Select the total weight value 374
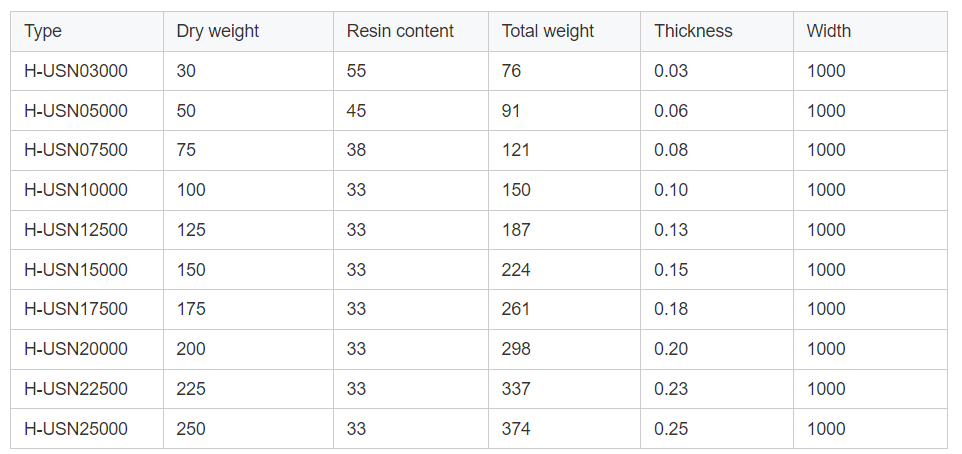 coord(516,429)
